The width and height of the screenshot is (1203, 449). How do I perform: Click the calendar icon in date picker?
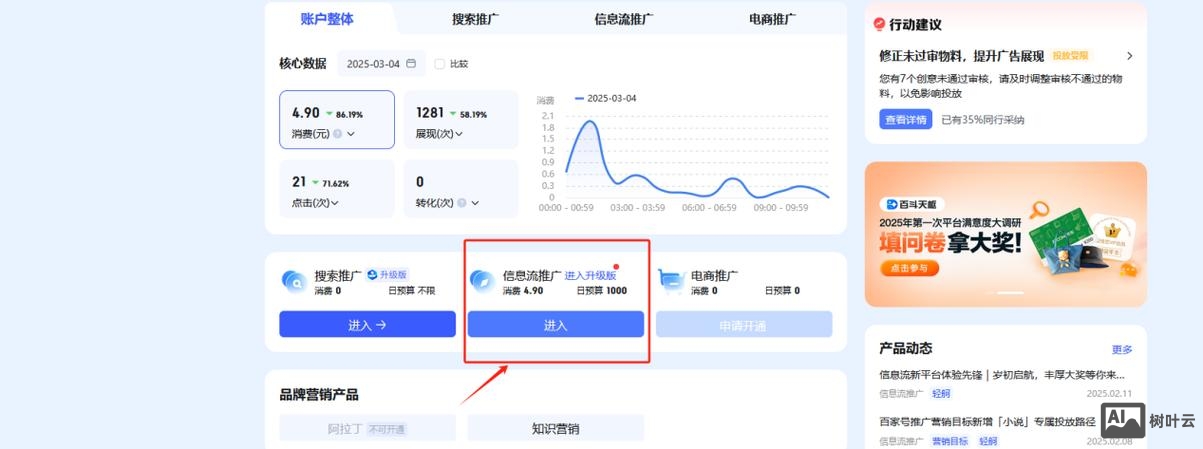pyautogui.click(x=411, y=64)
